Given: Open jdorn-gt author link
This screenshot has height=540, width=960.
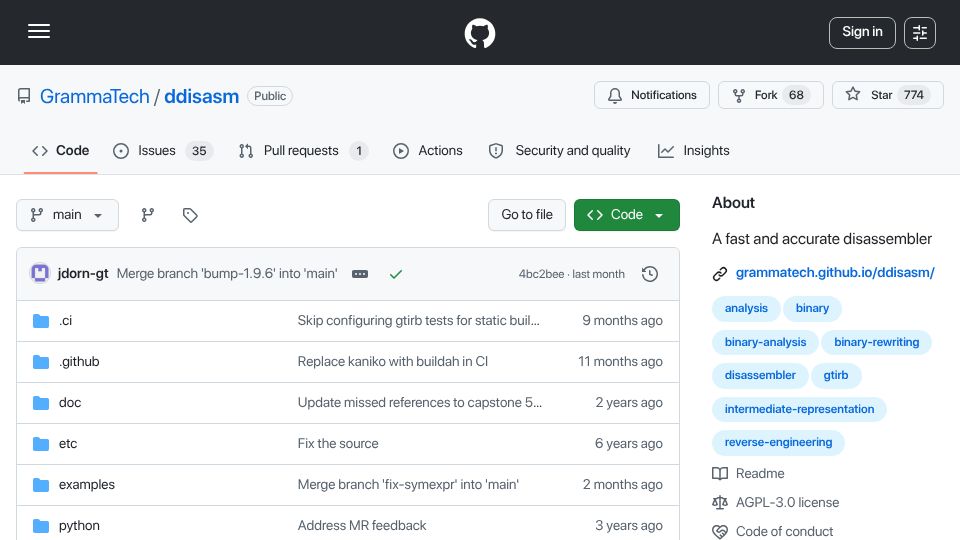Looking at the screenshot, I should pyautogui.click(x=83, y=274).
